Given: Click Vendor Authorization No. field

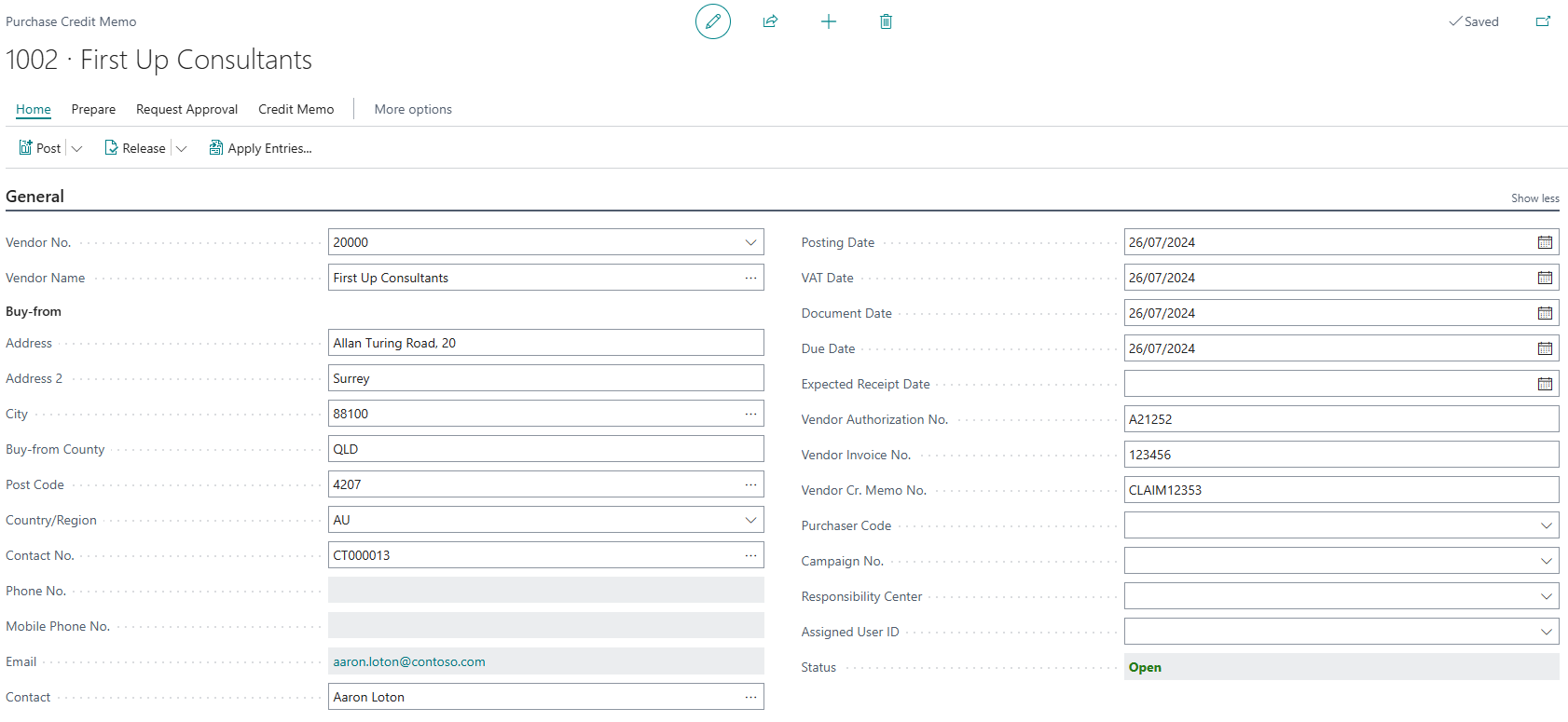Looking at the screenshot, I should click(1341, 419).
